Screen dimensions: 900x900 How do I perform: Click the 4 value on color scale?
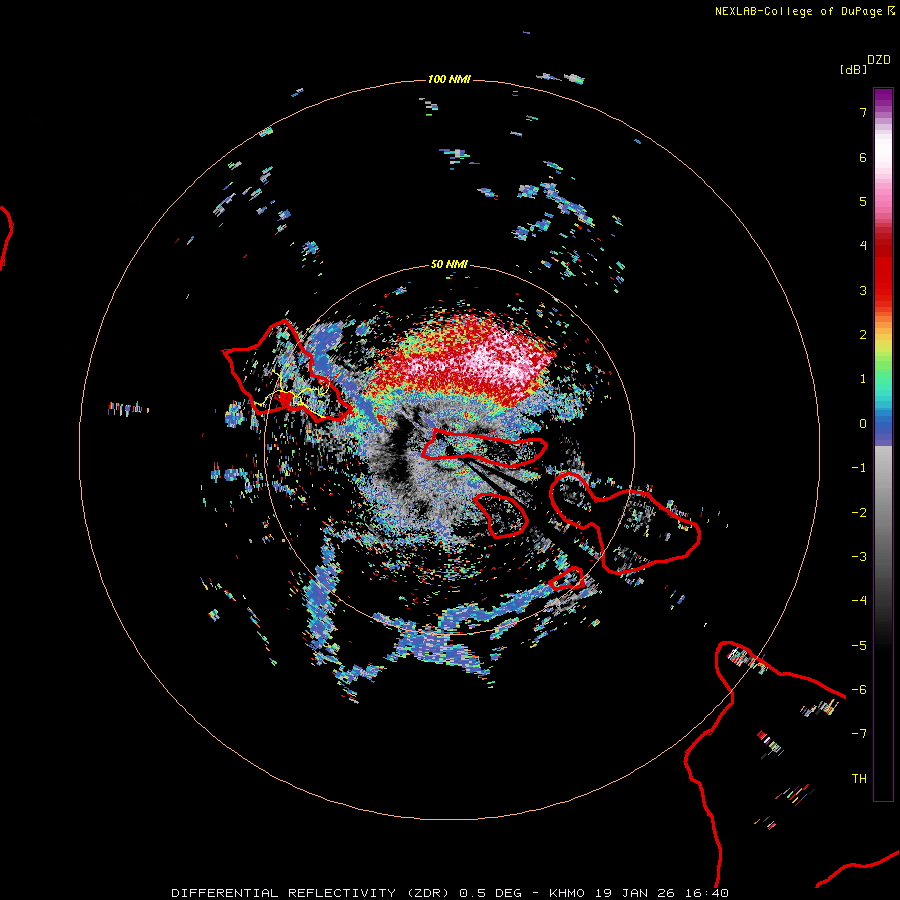click(863, 246)
